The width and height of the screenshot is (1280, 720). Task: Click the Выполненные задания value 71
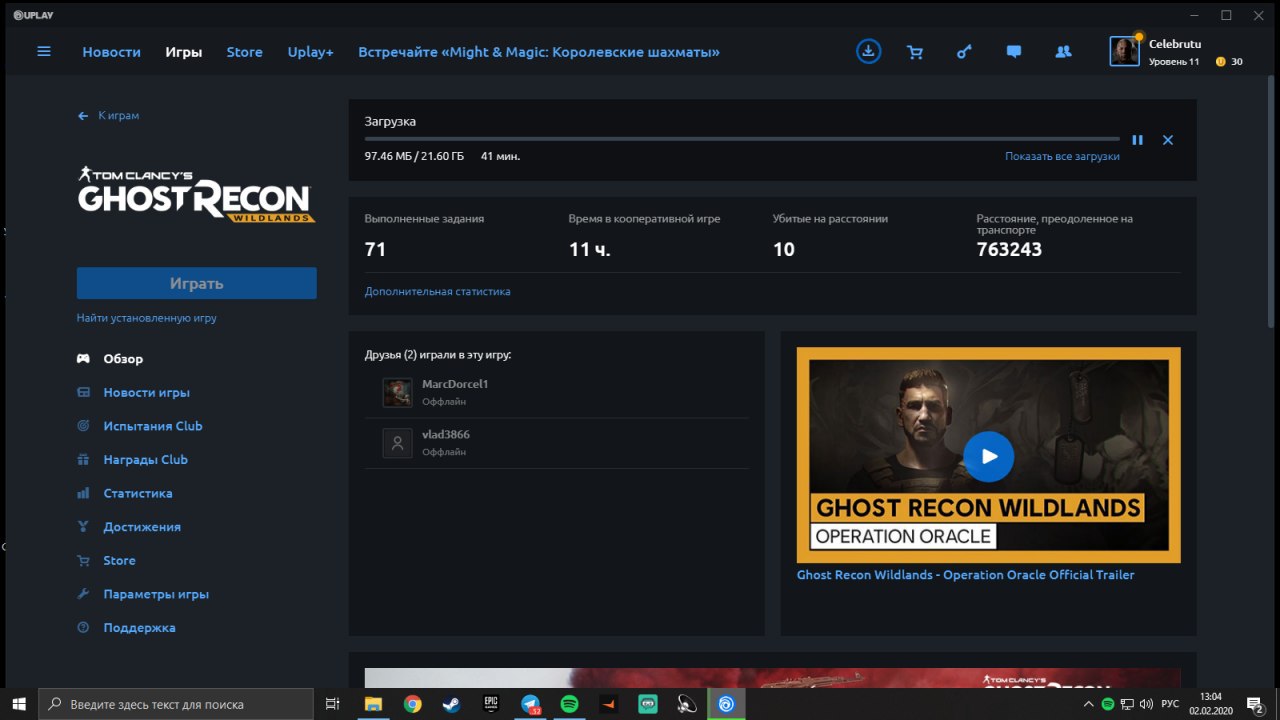[375, 249]
